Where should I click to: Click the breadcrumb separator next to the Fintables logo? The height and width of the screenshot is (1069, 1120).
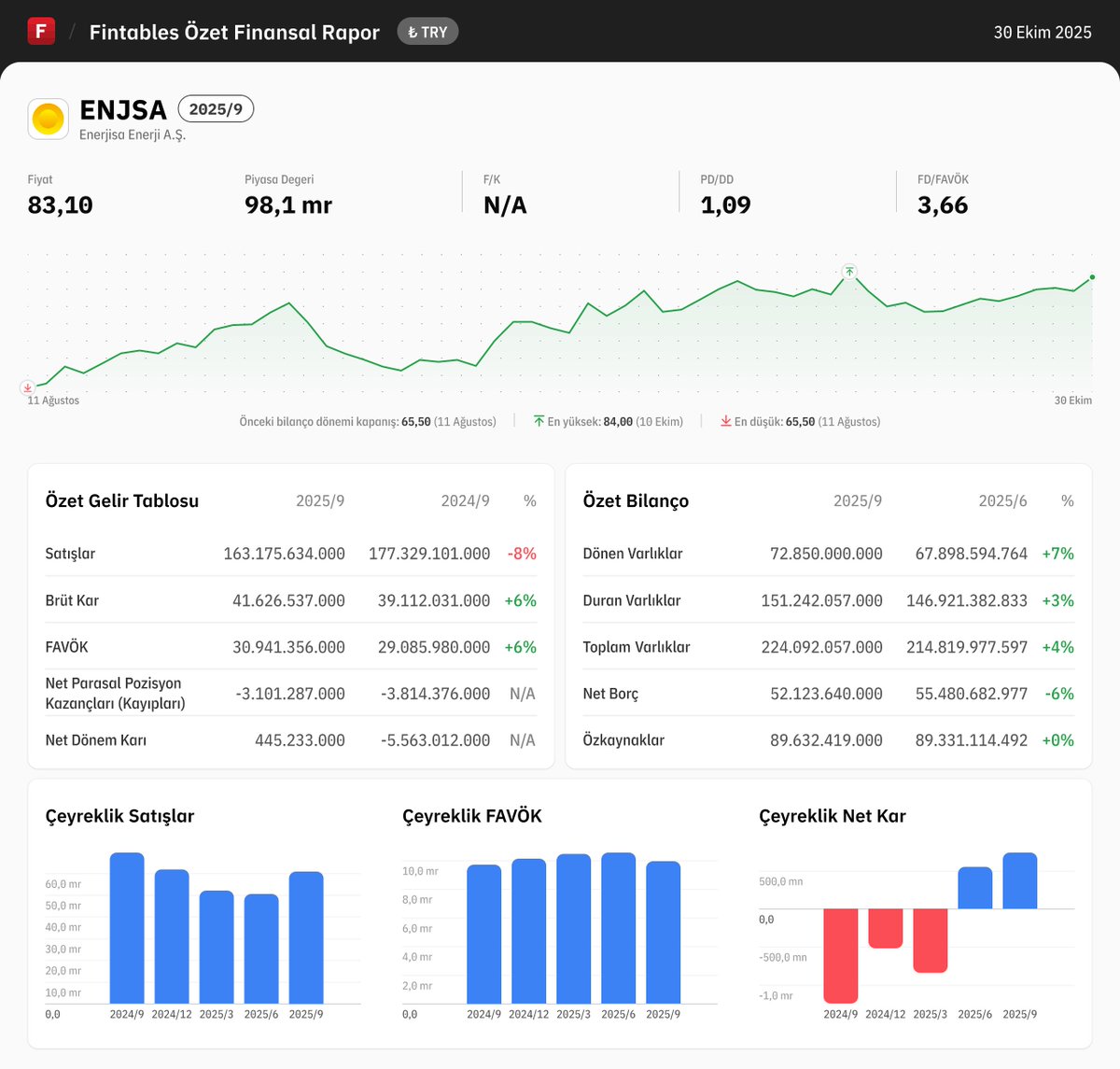[x=70, y=31]
